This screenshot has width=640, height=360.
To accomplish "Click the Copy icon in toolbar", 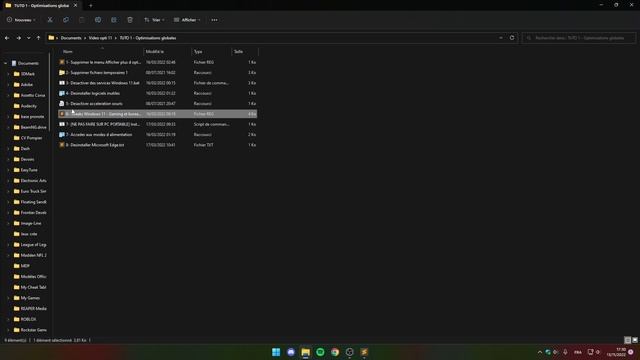I will point(66,20).
